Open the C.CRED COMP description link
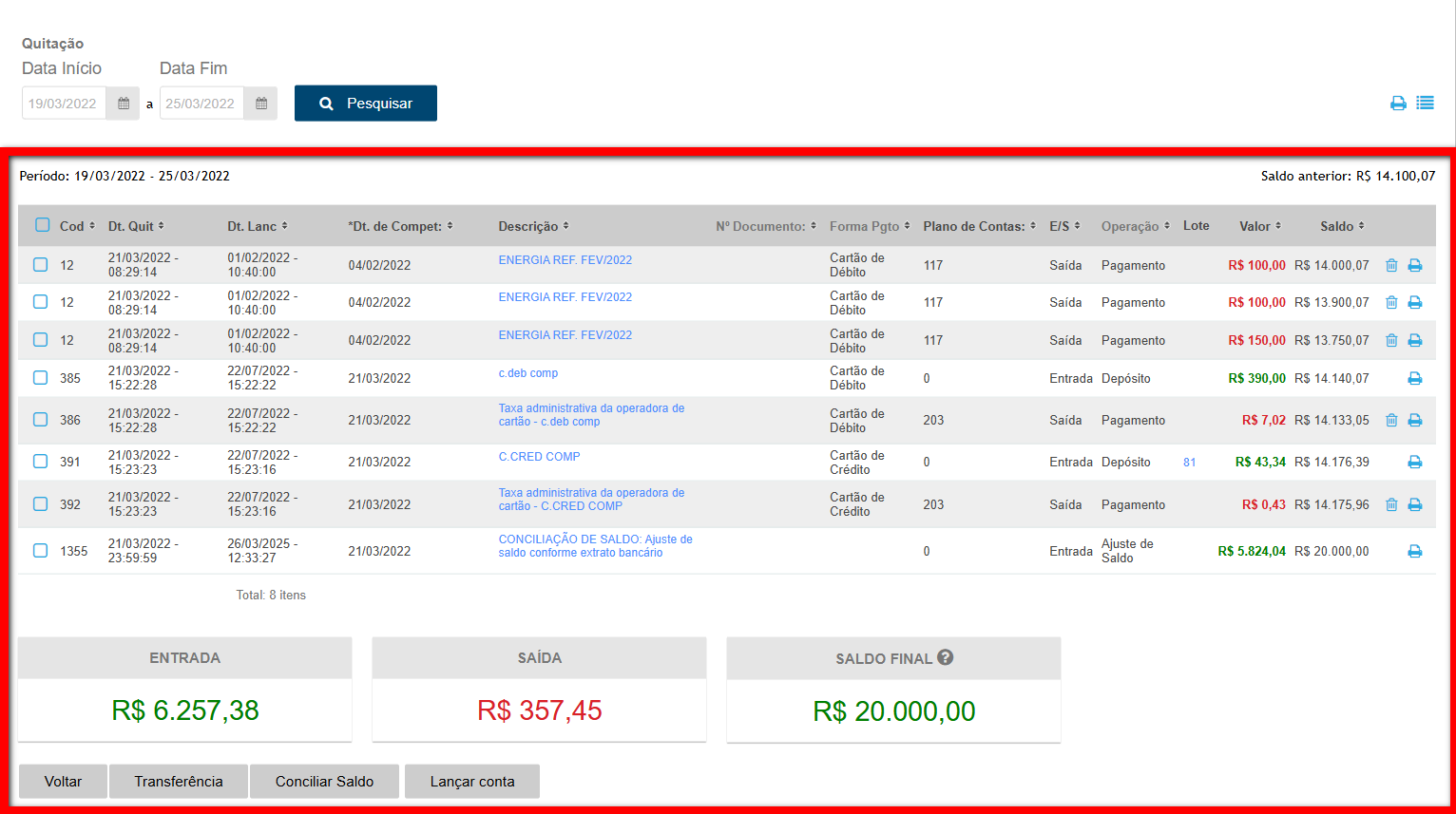1456x814 pixels. 539,457
